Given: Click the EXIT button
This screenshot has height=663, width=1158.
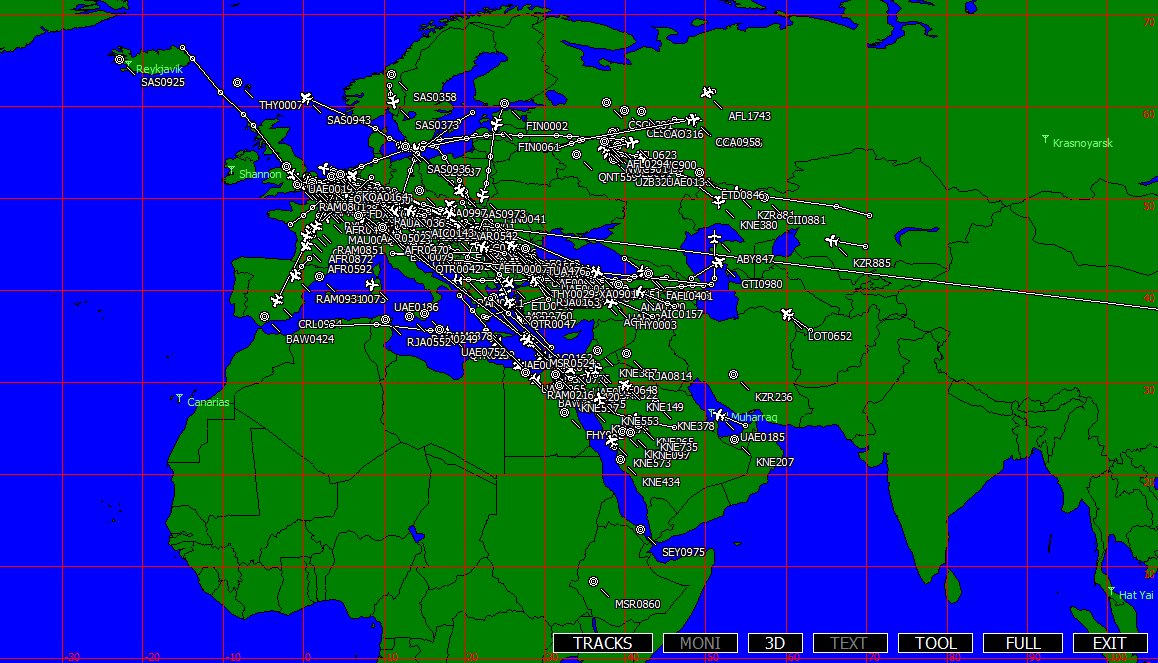Looking at the screenshot, I should [1110, 643].
